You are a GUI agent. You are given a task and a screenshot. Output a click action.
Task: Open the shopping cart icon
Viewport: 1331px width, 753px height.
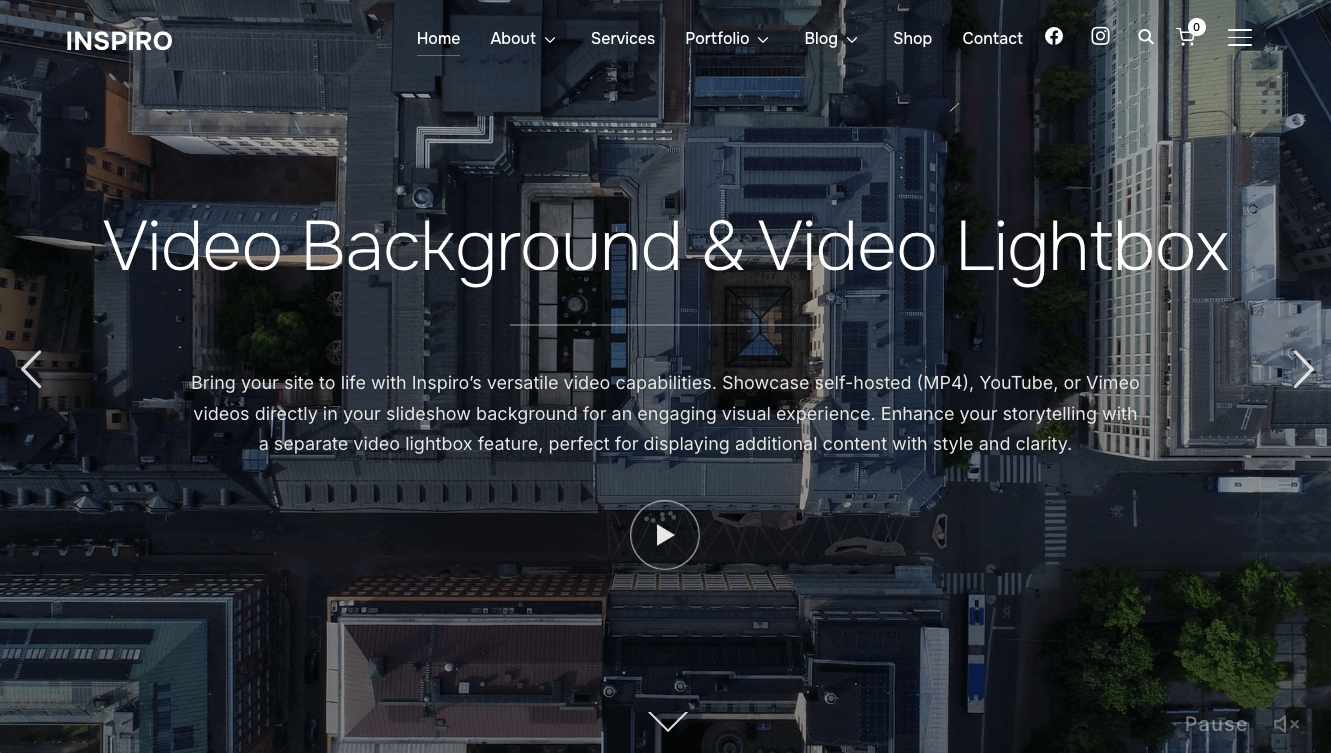click(x=1187, y=38)
